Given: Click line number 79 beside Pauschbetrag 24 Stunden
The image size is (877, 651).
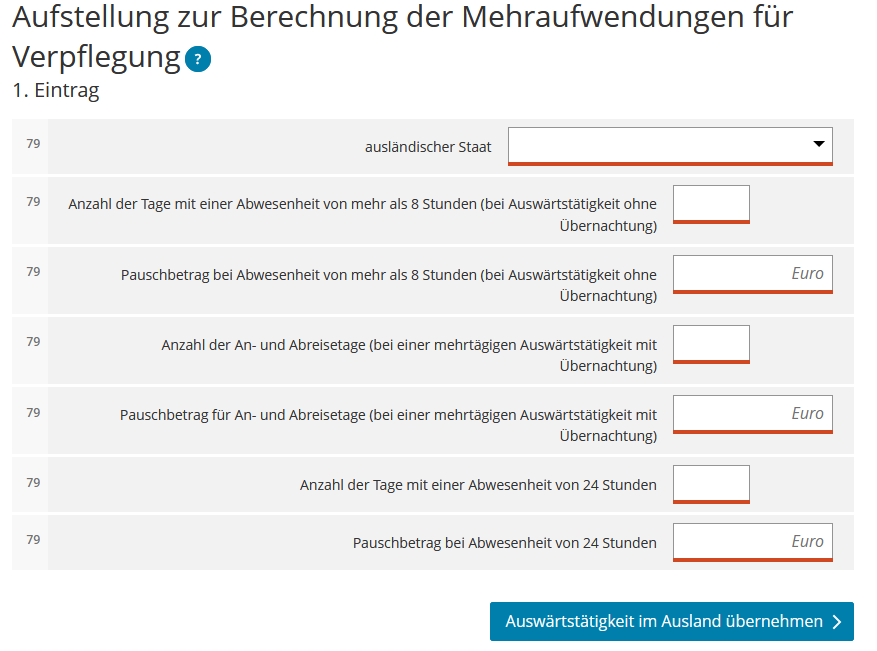Looking at the screenshot, I should 33,540.
